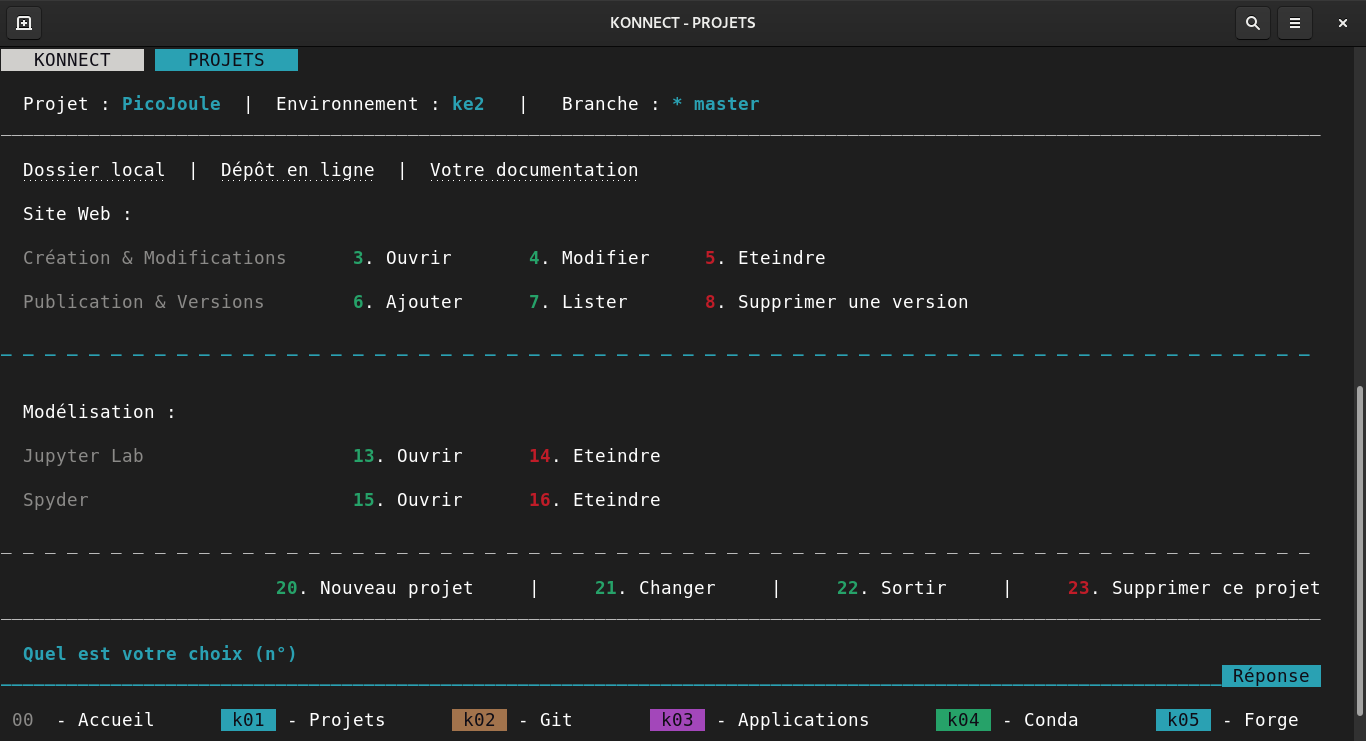Click the Publication & Versions label
Screen dimensions: 1366x741
coord(144,302)
